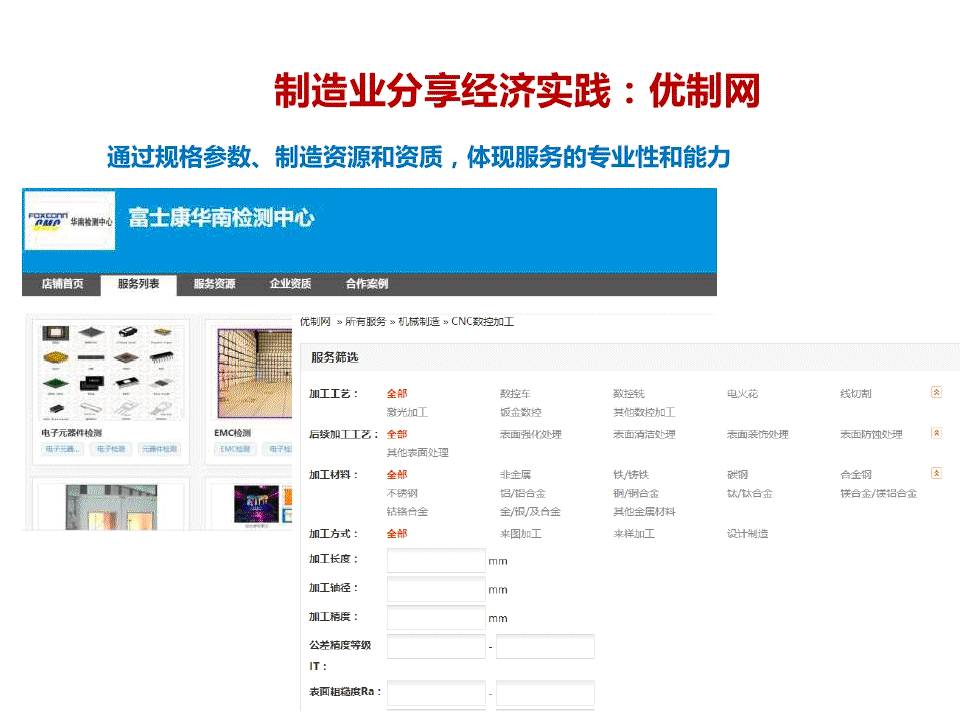
Task: Collapse the 后续加工工艺 filter row
Action: (x=936, y=433)
